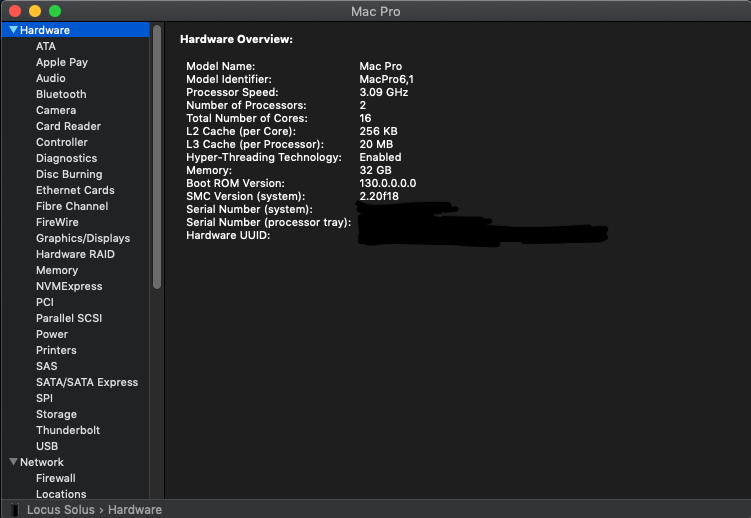Click the Model Name label

coord(220,66)
